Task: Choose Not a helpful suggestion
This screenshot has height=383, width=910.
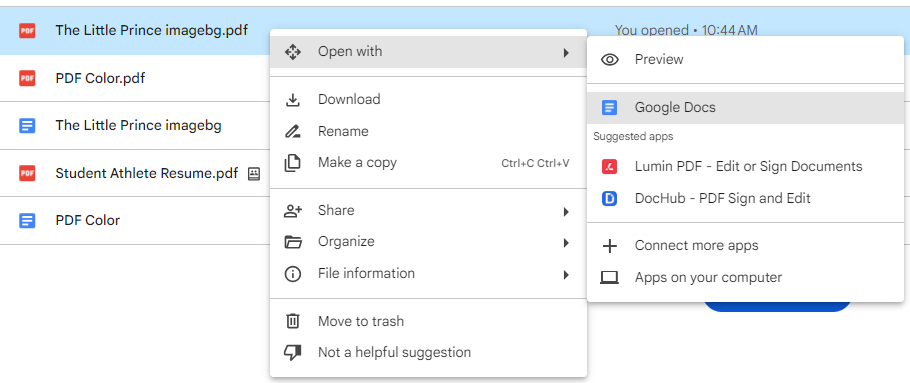Action: 428,353
